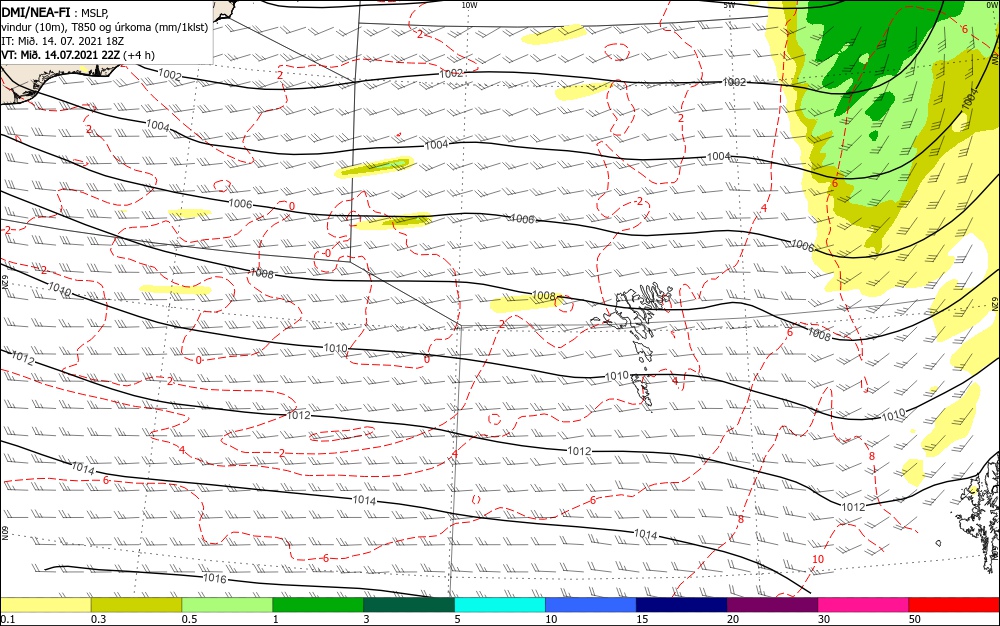
Task: Click the 1016 isobar label
Action: click(x=214, y=579)
